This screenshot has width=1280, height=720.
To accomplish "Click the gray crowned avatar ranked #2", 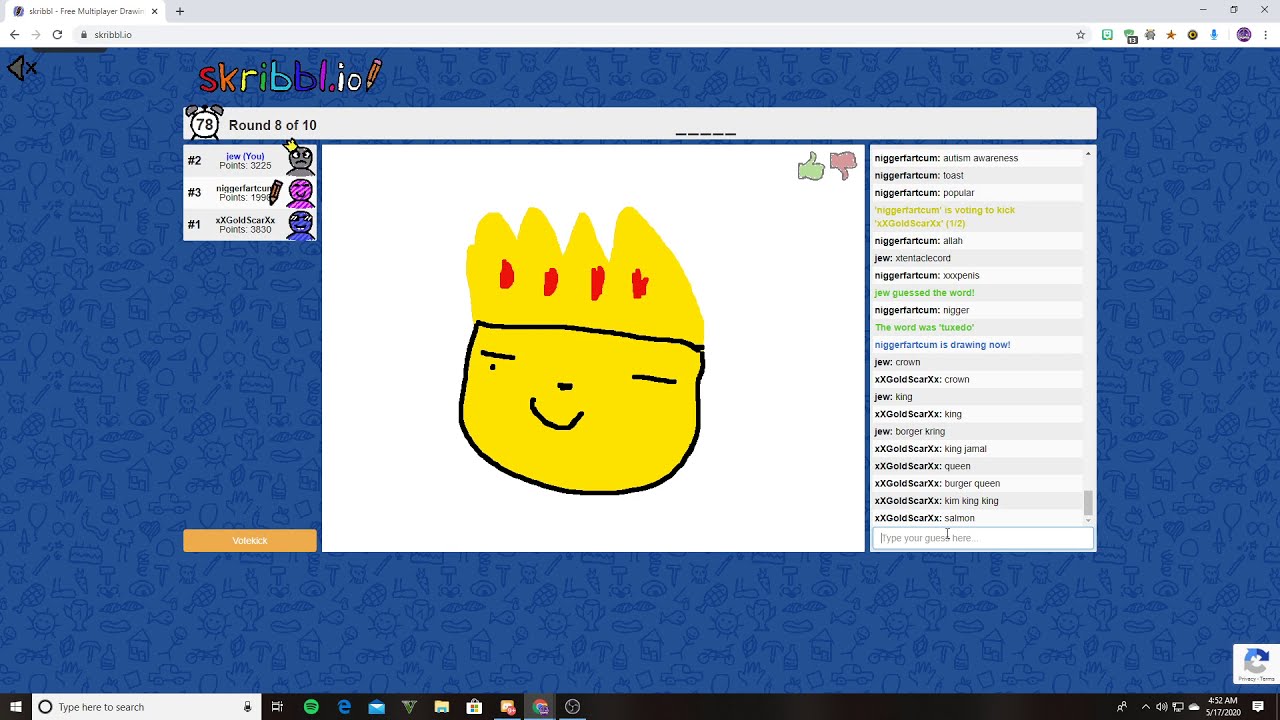I will coord(299,158).
